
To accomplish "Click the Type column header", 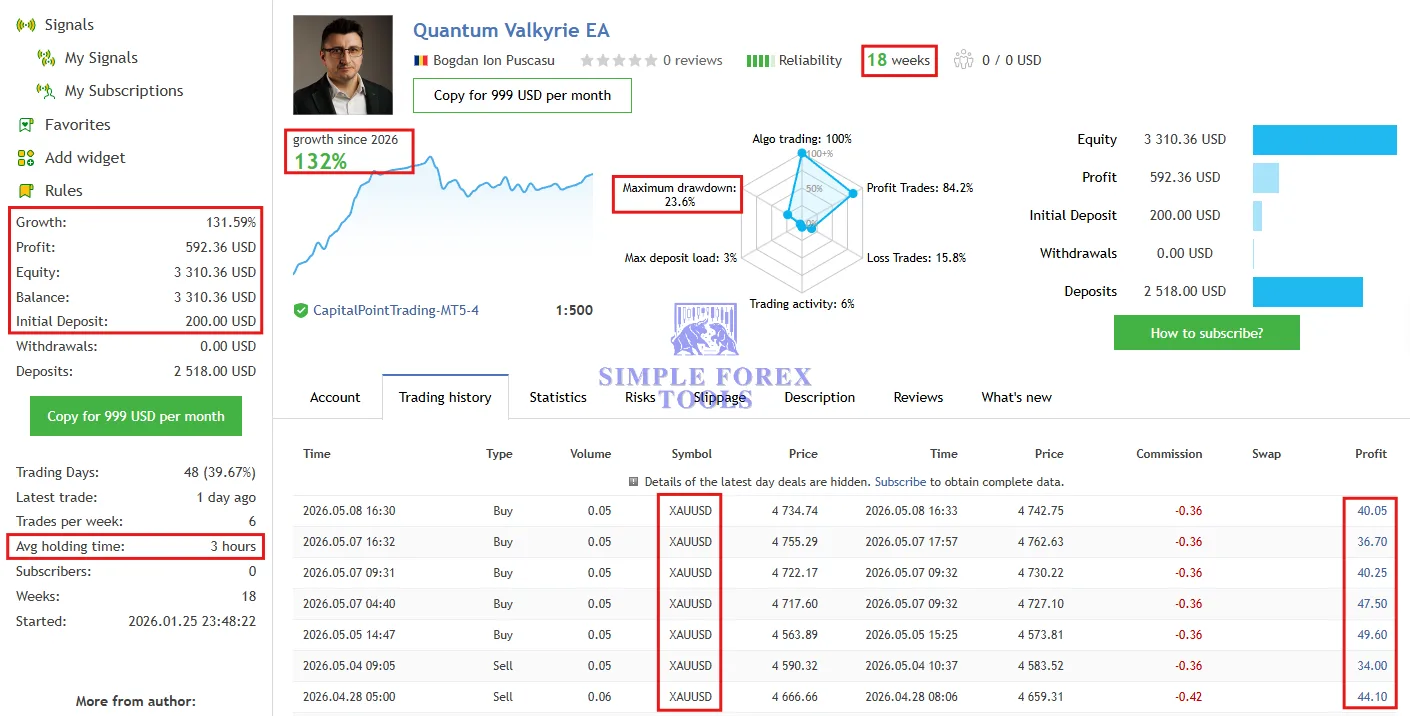I will [x=499, y=454].
